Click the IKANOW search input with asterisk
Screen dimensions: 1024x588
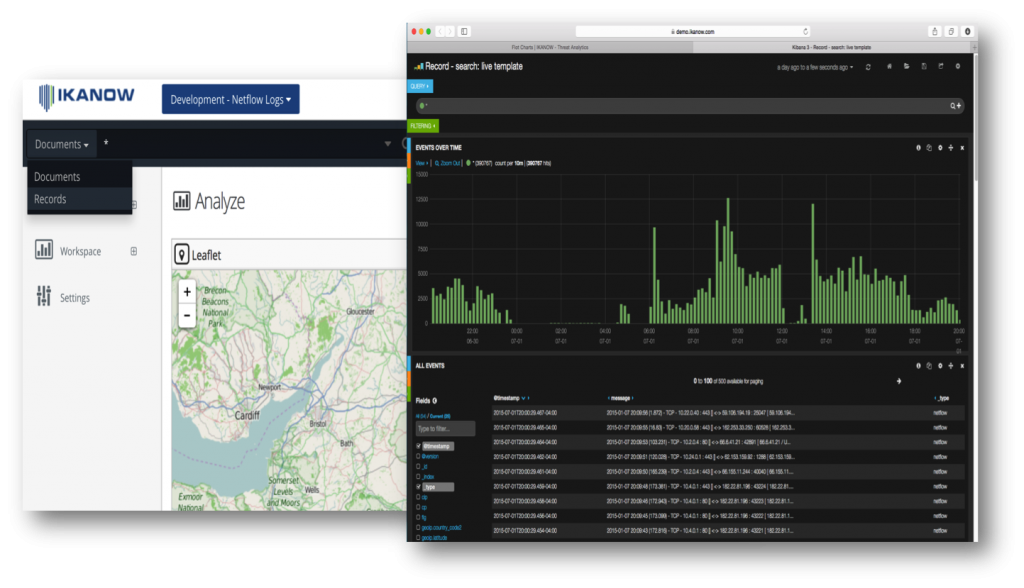(x=242, y=144)
